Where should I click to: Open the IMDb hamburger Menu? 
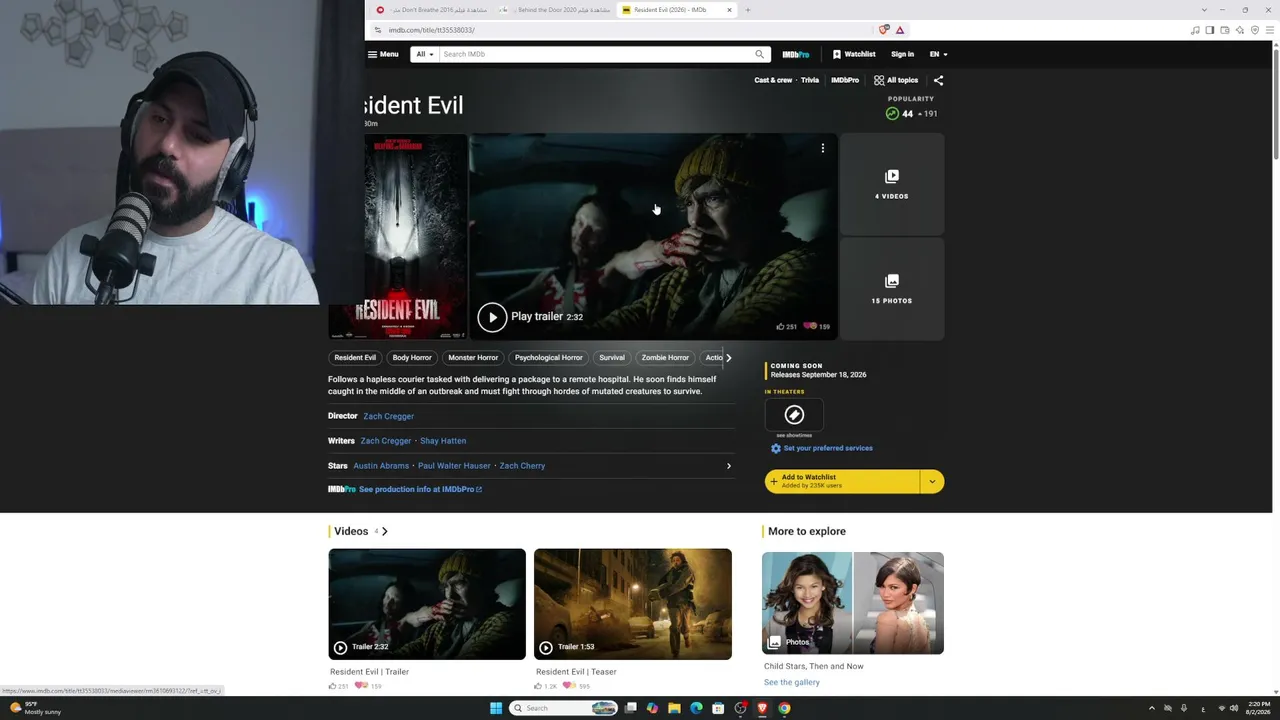[383, 54]
